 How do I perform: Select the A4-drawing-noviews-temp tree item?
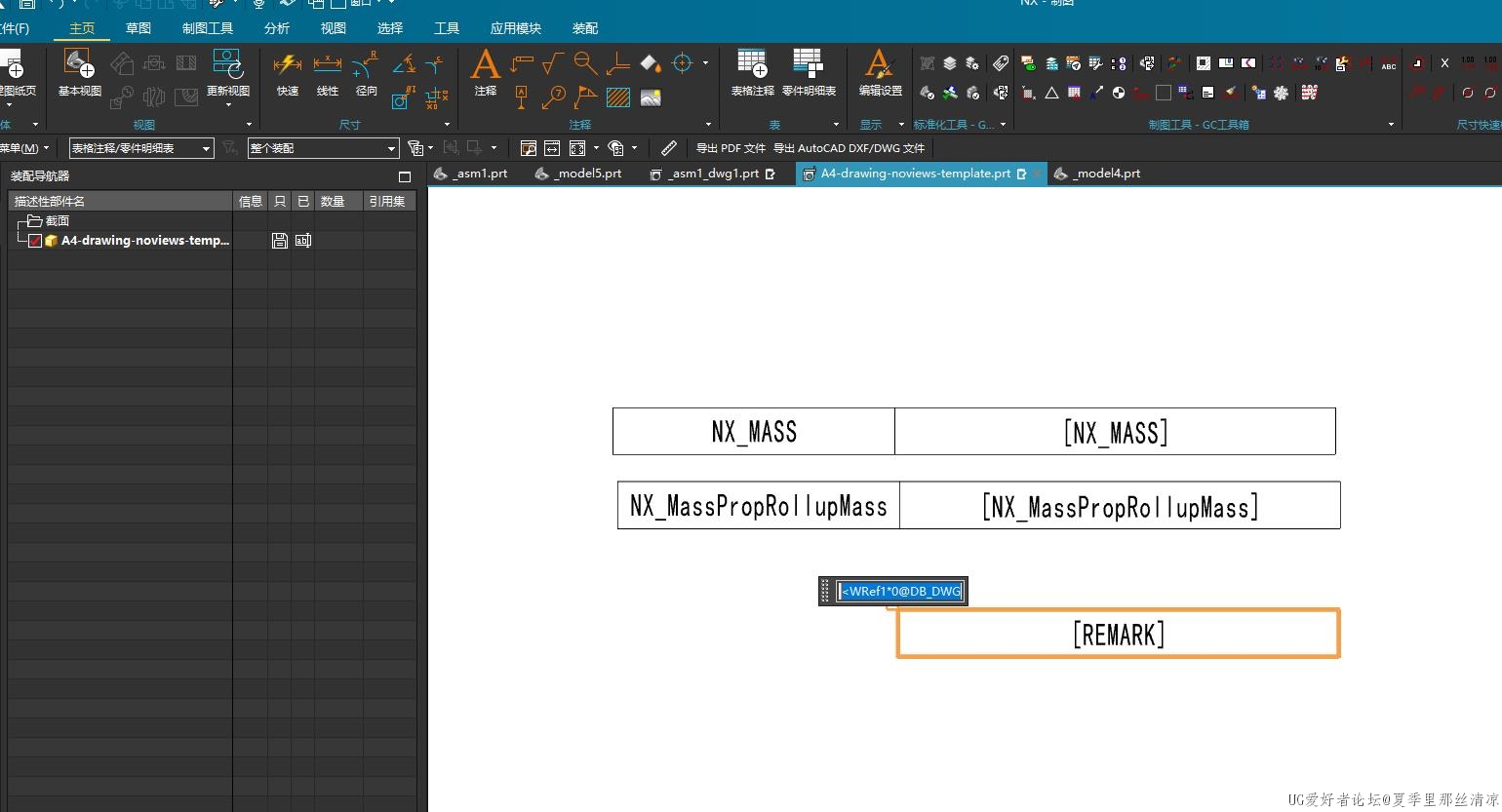click(x=144, y=241)
